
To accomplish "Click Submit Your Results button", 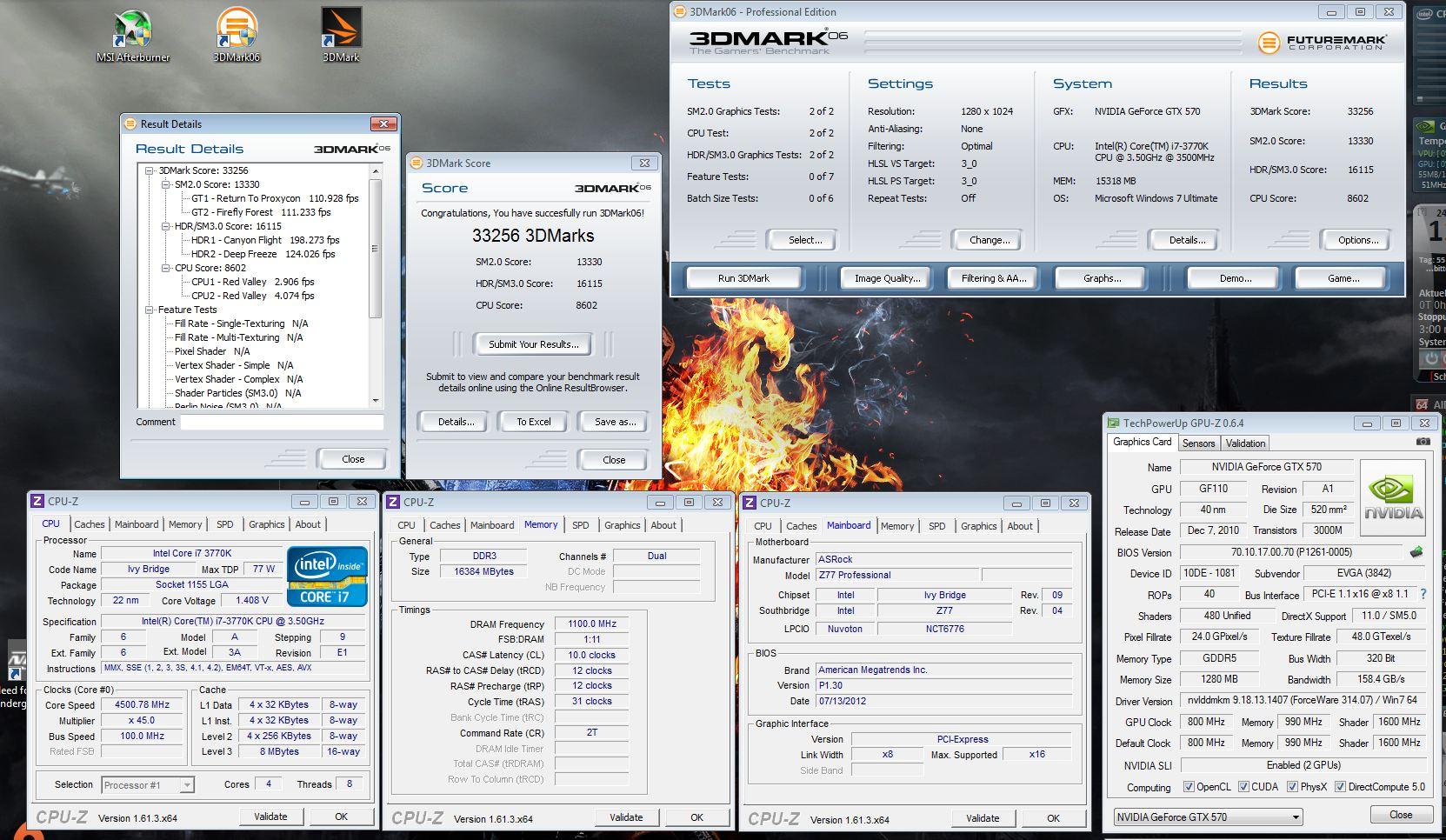I will [533, 344].
